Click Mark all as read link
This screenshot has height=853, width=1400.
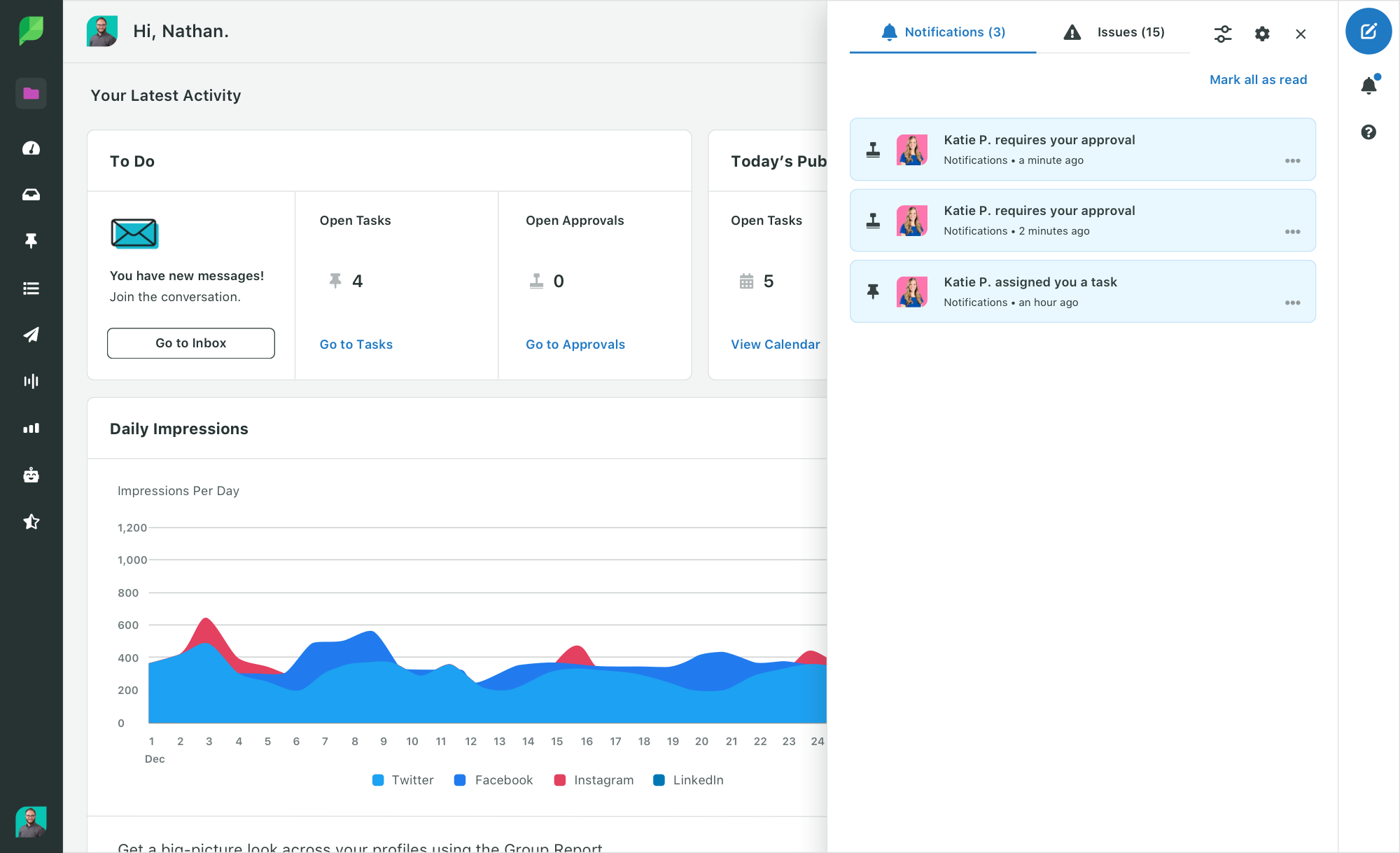[x=1258, y=80]
